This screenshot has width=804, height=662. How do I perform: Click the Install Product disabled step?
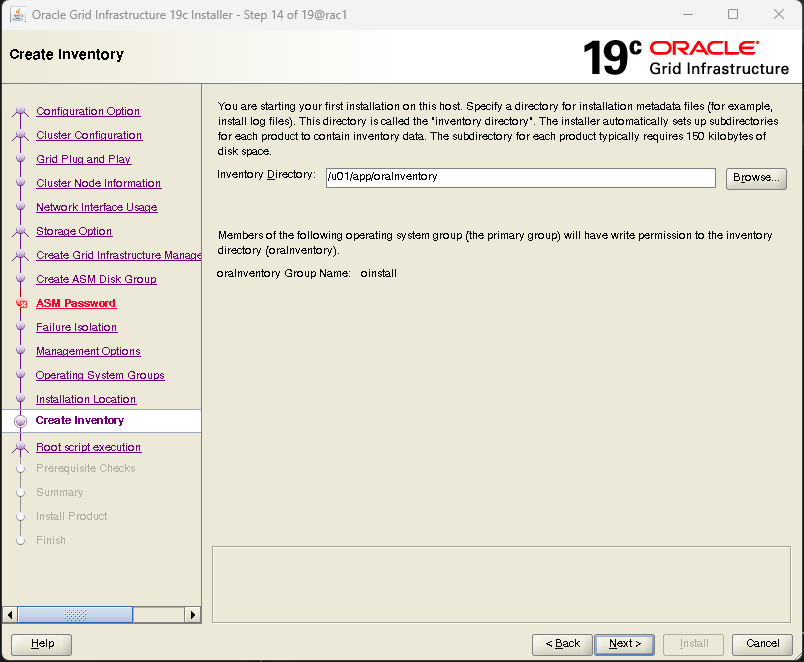click(x=71, y=516)
